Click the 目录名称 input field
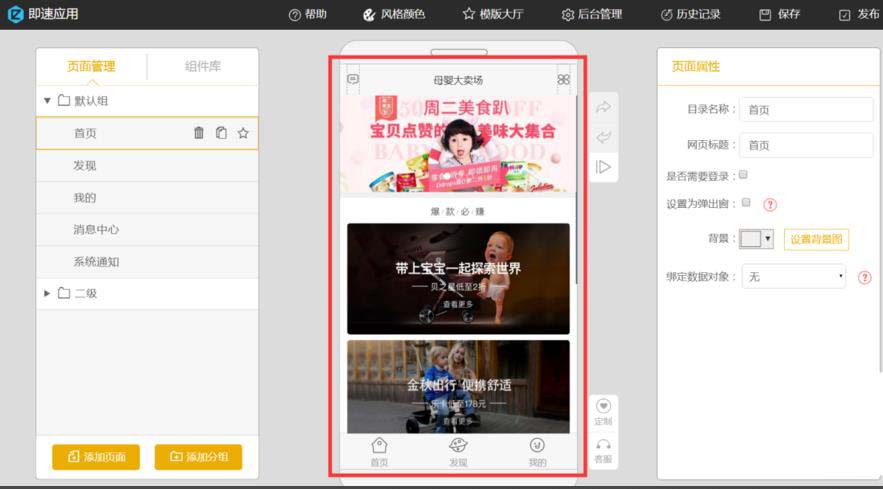The image size is (883, 489). (x=806, y=110)
